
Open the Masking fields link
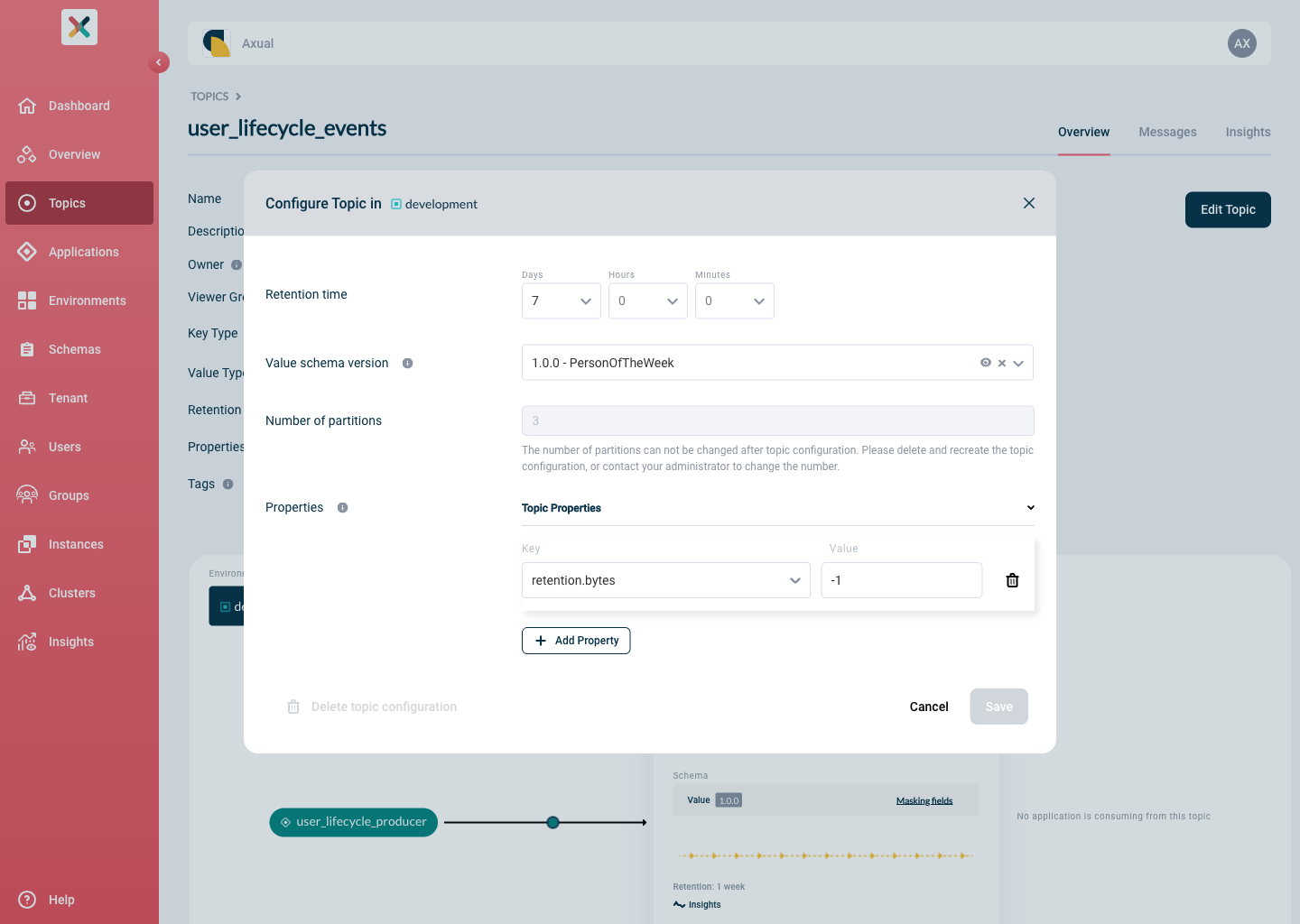click(924, 800)
